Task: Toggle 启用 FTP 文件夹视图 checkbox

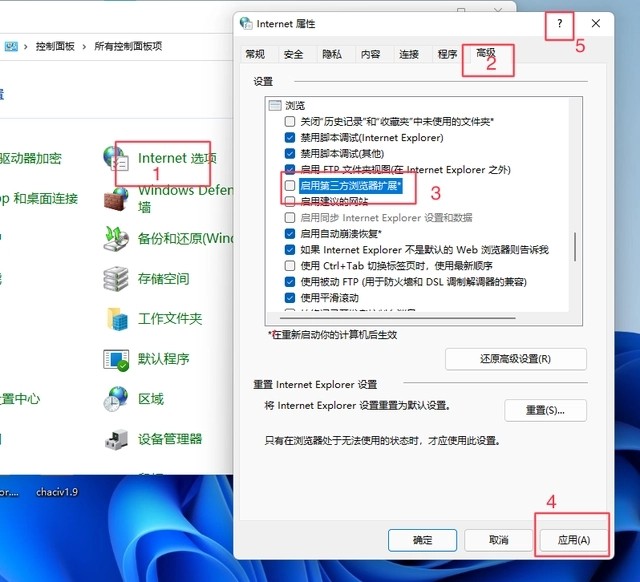Action: point(290,169)
